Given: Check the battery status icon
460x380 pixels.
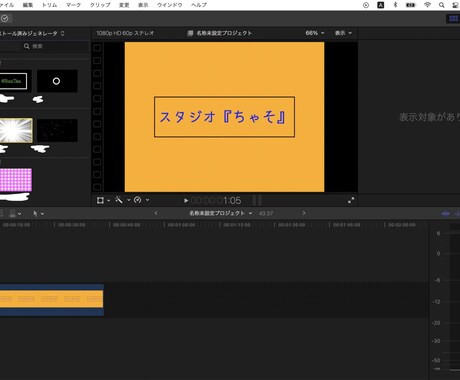Looking at the screenshot, I should click(x=411, y=5).
